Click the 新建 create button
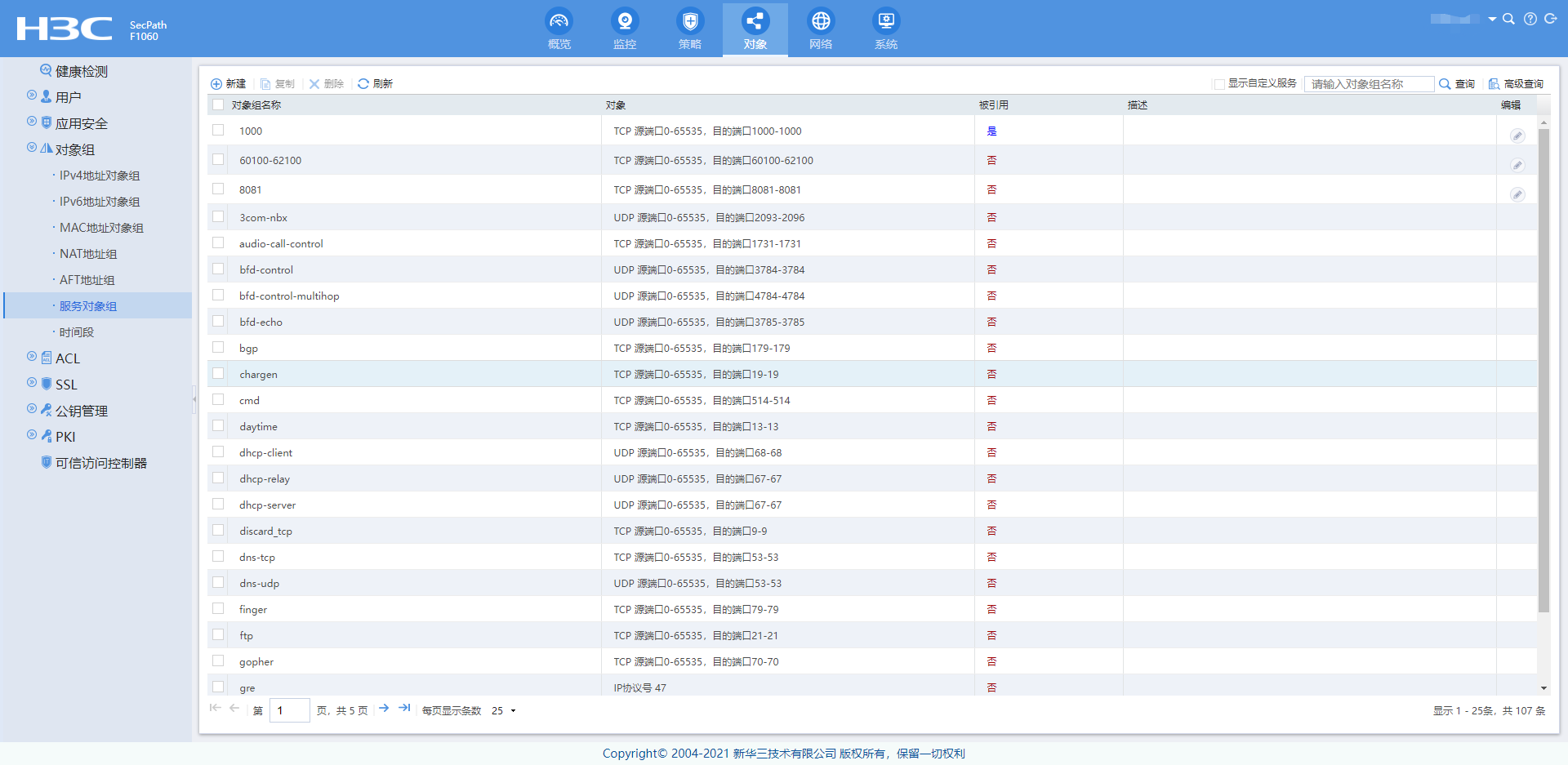This screenshot has height=765, width=1568. tap(228, 84)
